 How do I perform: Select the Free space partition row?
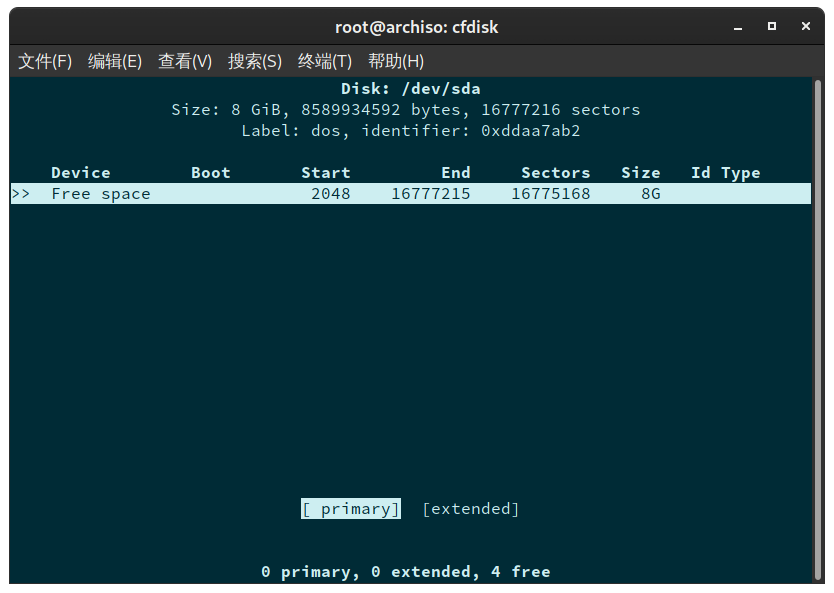103,193
